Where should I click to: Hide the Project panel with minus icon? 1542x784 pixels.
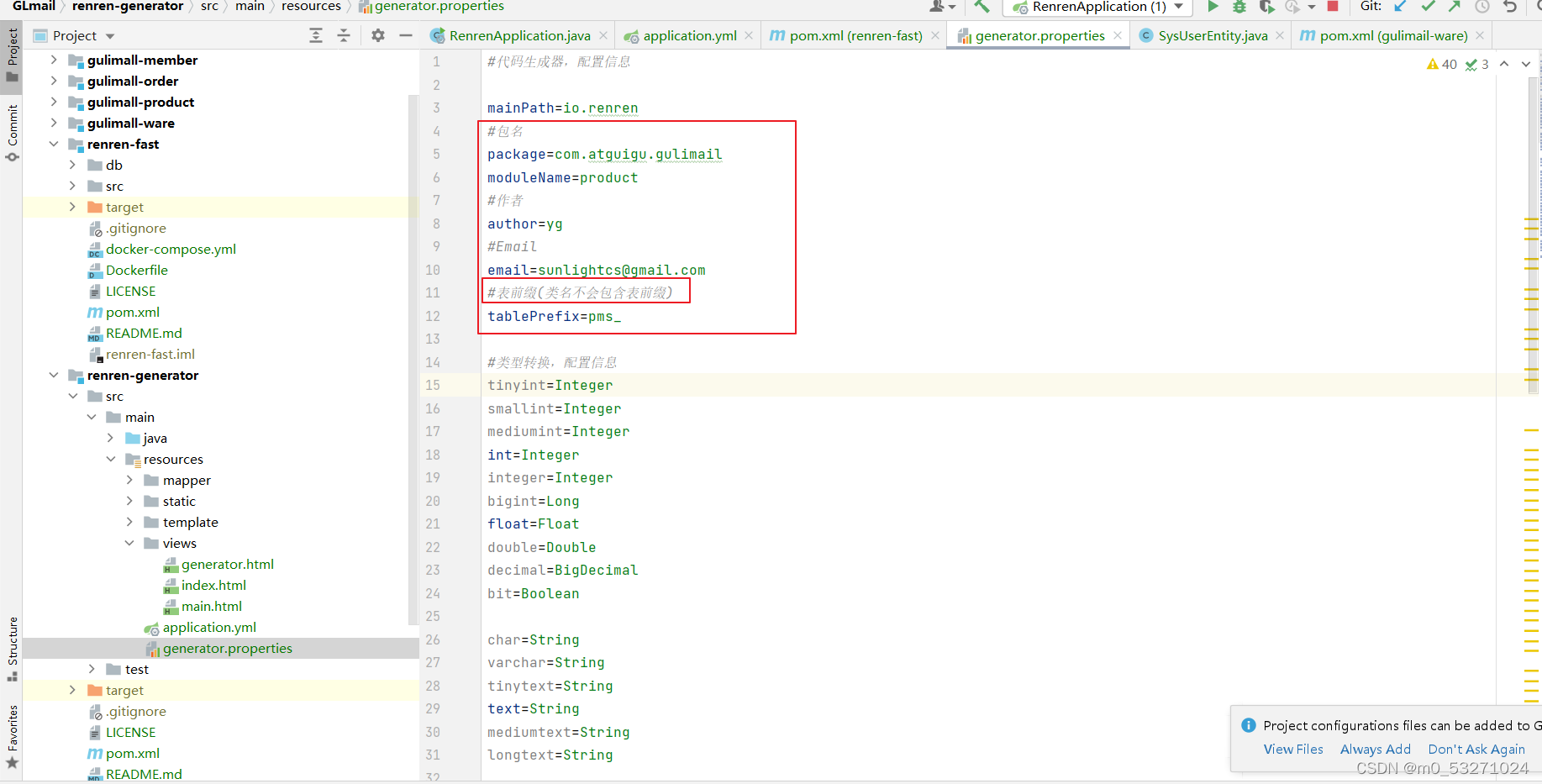click(x=406, y=35)
